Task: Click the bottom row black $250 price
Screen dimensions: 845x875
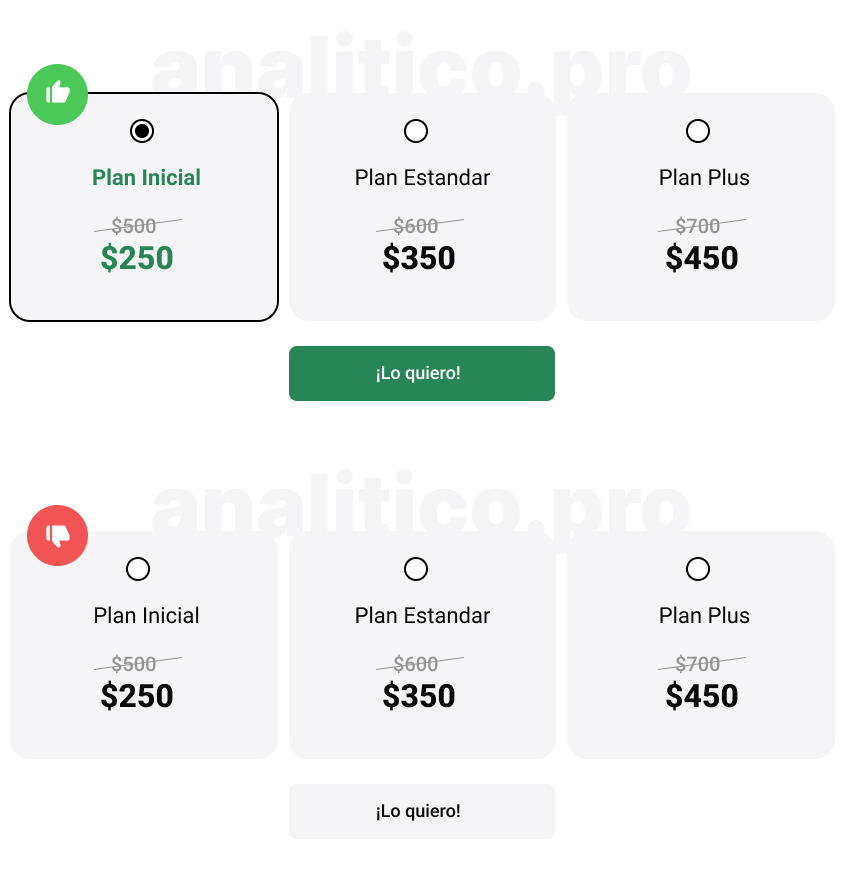Action: [137, 696]
